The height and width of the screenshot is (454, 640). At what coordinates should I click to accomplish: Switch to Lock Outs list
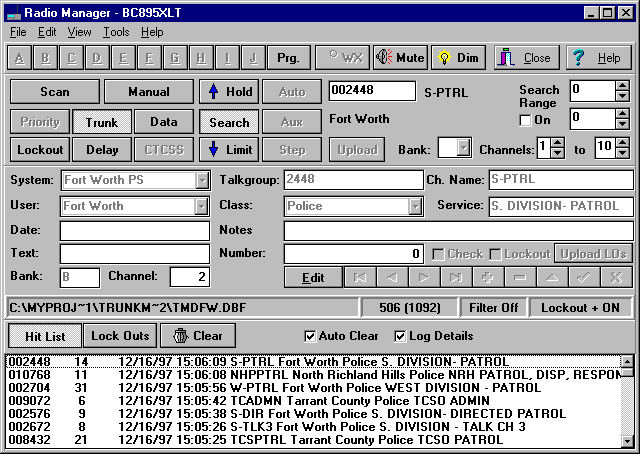pos(120,336)
